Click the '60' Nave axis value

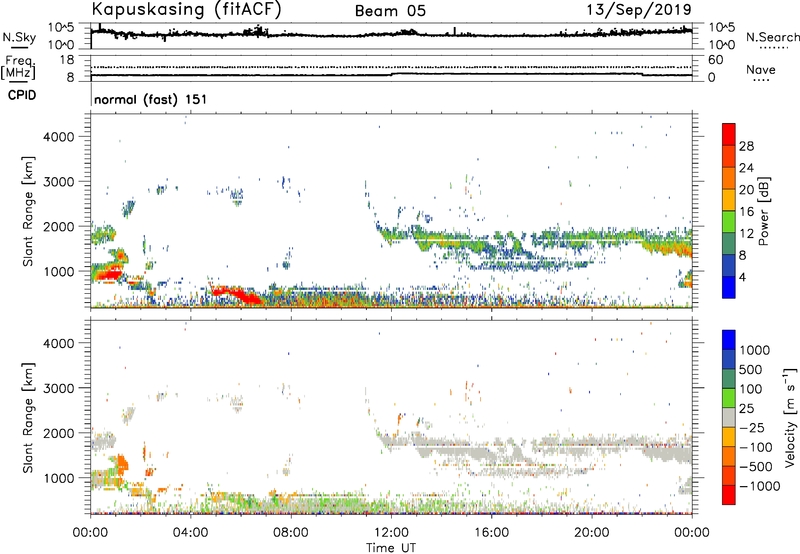click(715, 60)
